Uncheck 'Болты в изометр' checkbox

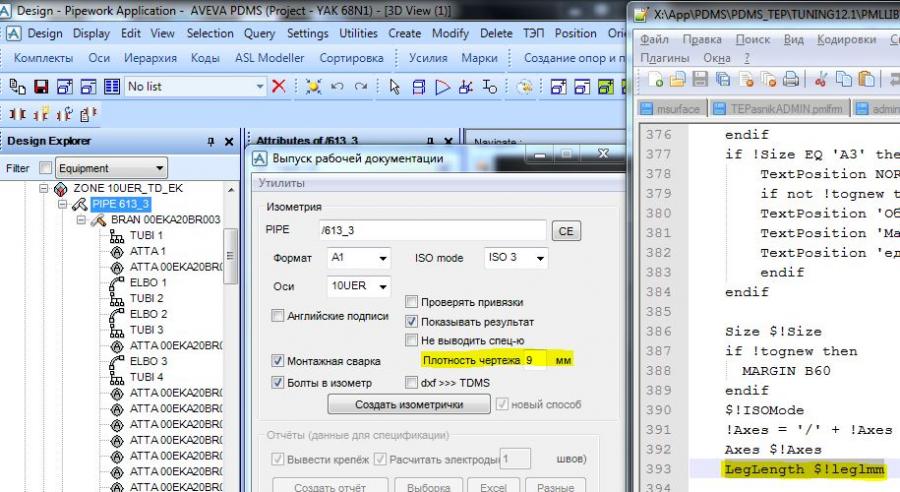tap(277, 382)
